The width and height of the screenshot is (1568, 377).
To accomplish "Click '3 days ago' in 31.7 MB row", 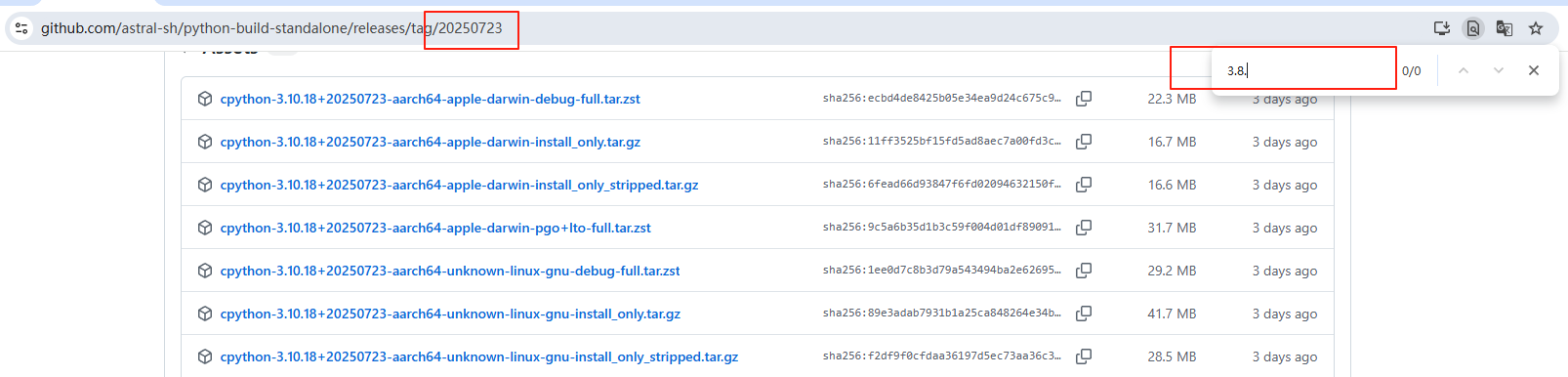I will [x=1285, y=228].
